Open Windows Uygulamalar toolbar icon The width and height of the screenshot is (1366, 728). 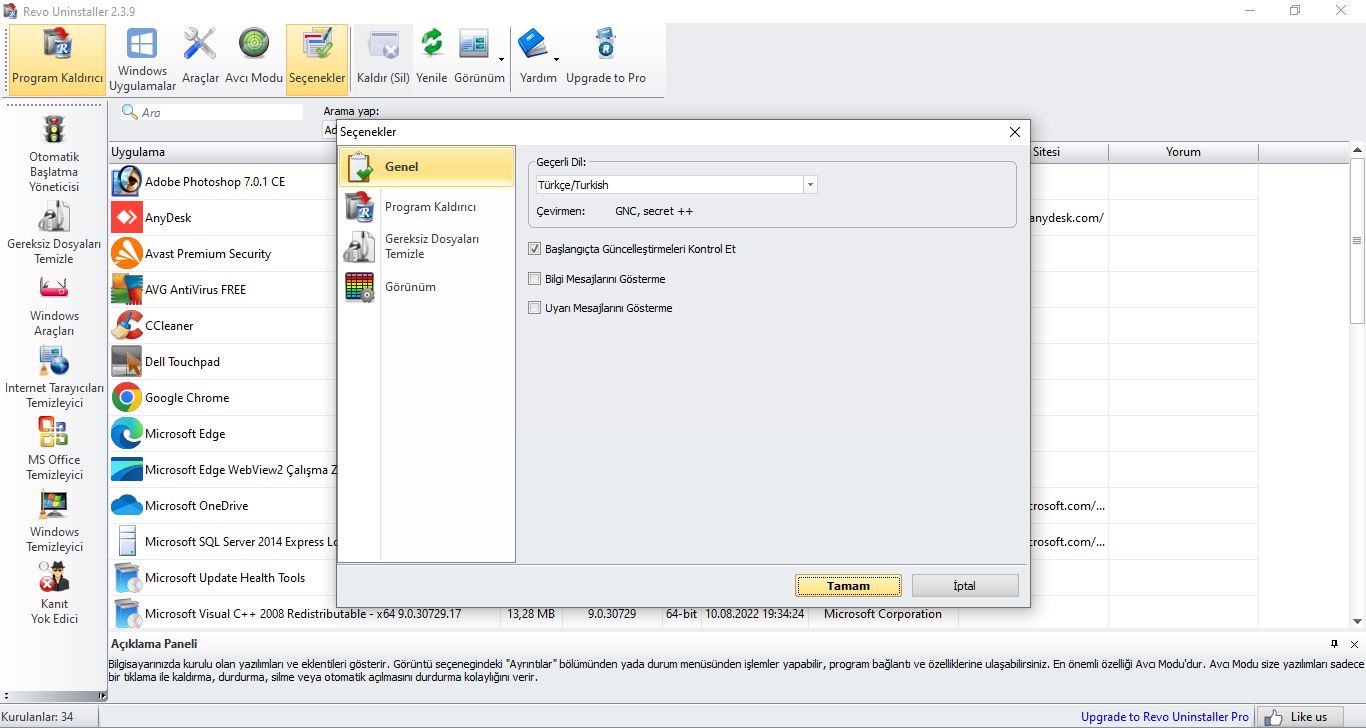pos(143,59)
